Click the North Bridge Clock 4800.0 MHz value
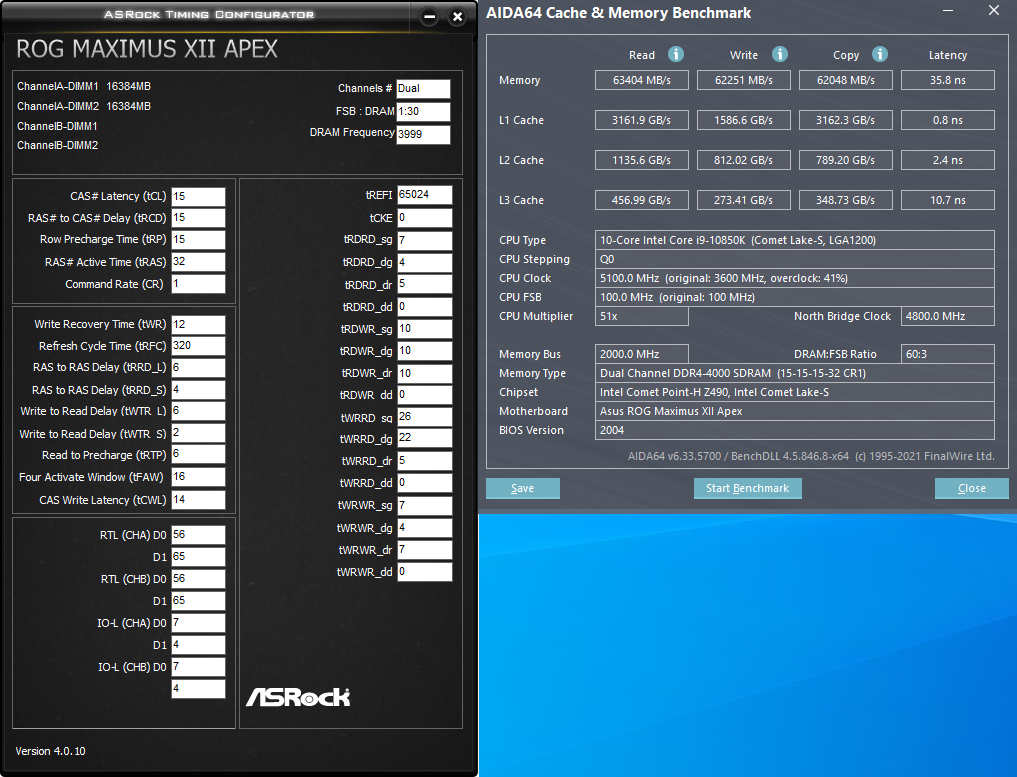The image size is (1017, 777). (x=948, y=317)
